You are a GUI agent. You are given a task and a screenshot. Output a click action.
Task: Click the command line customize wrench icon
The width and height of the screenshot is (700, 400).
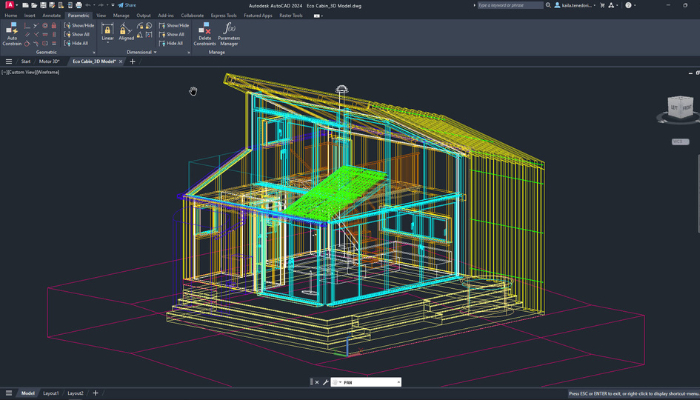click(325, 382)
